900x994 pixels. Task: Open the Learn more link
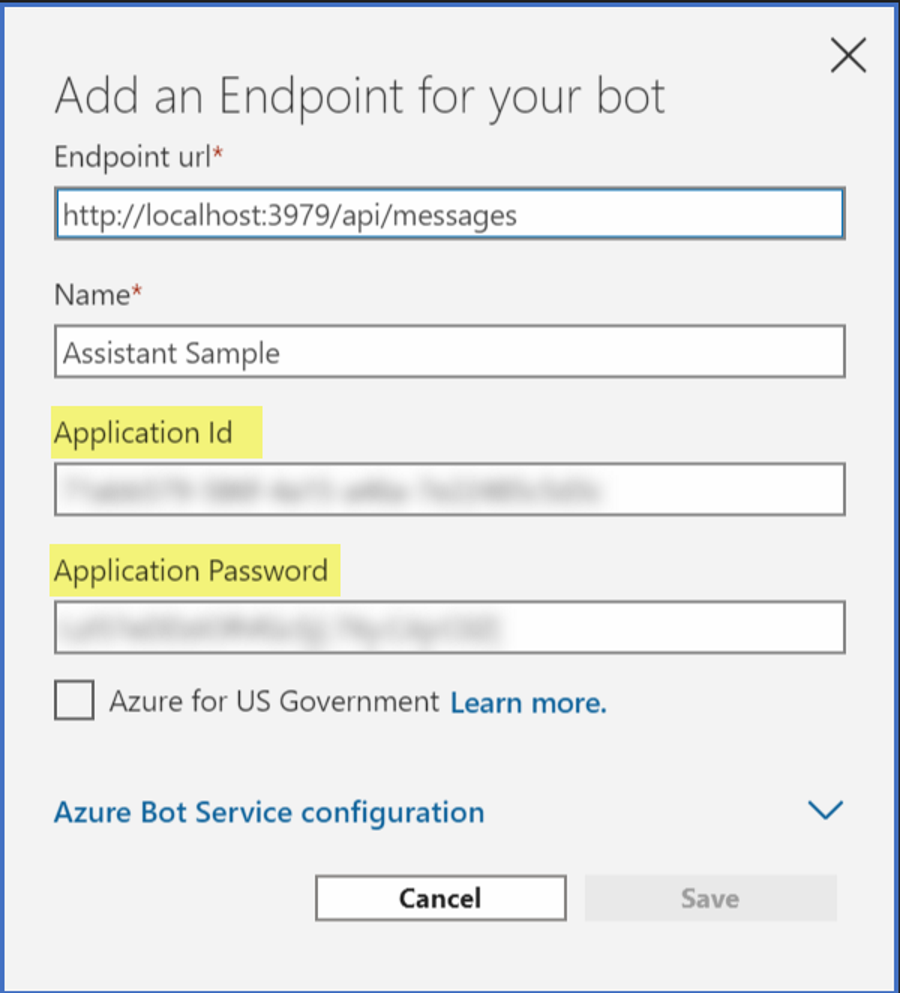click(529, 702)
